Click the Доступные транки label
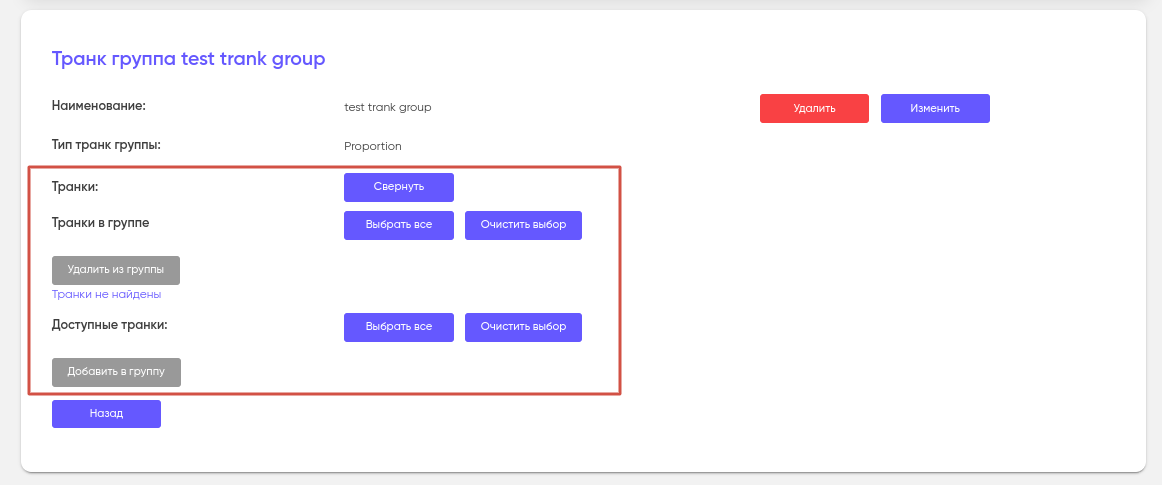 click(x=109, y=325)
